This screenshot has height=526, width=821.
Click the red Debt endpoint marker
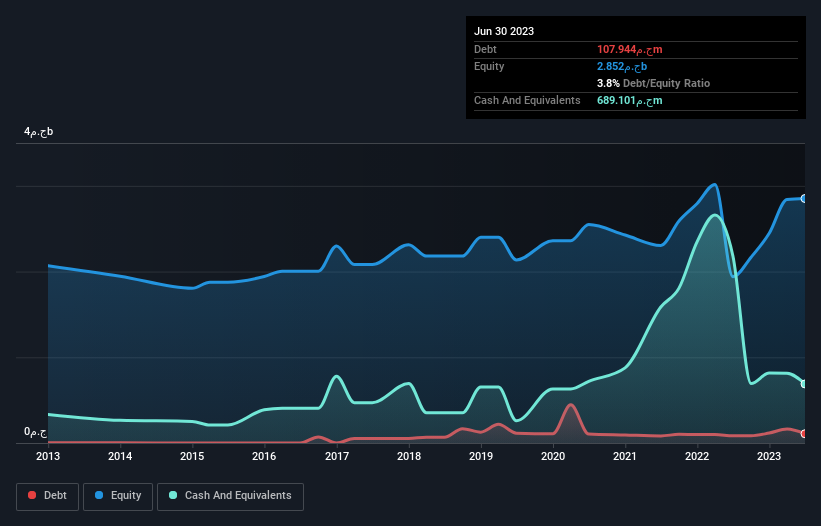tap(804, 434)
